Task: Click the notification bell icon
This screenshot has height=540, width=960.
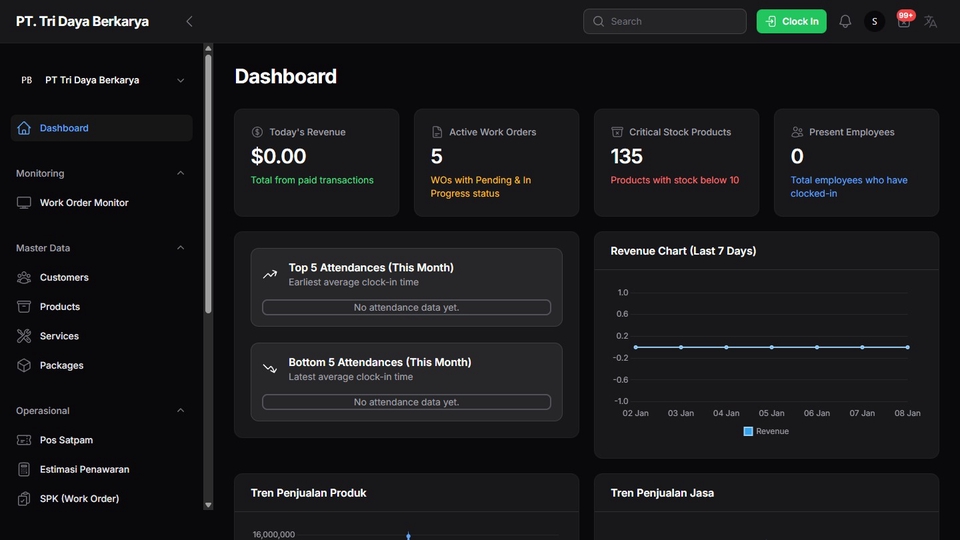Action: click(x=845, y=21)
